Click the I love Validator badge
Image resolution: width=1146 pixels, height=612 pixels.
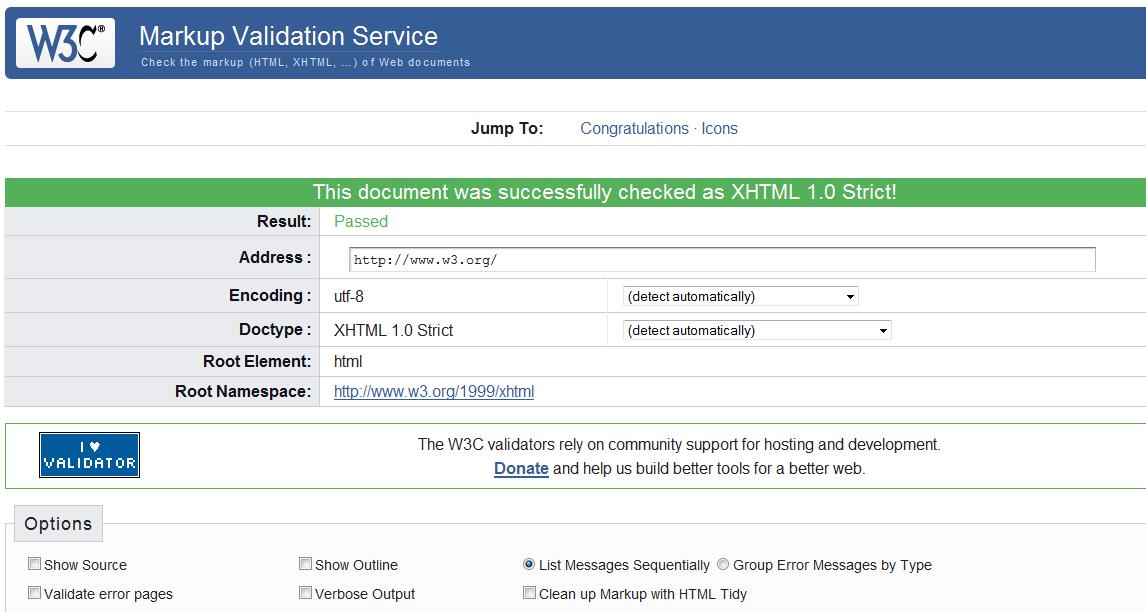[x=89, y=455]
